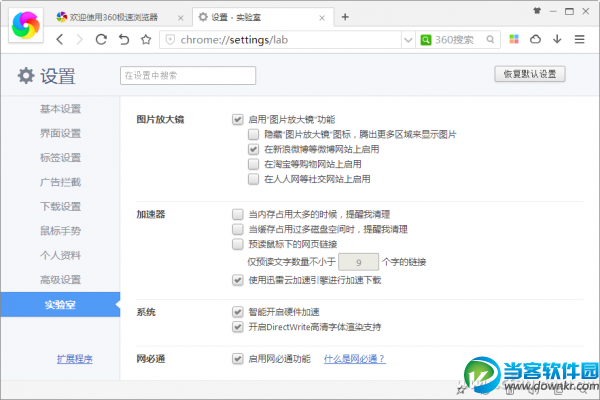Image resolution: width=600 pixels, height=400 pixels.
Task: Toggle 智能开启硬件加速 checkbox
Action: [x=238, y=312]
